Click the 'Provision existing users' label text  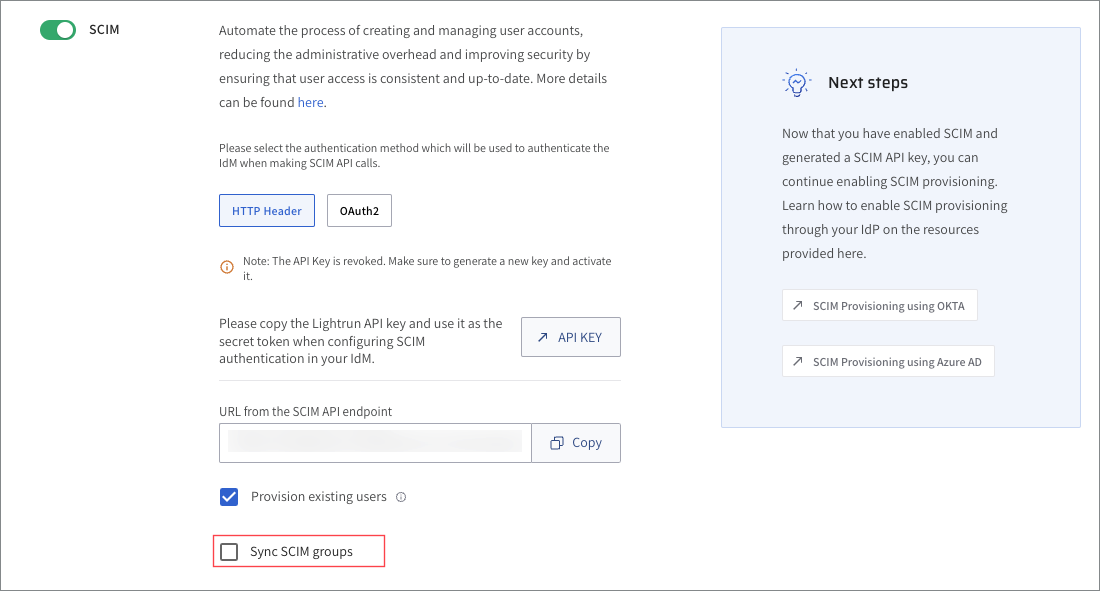(318, 497)
